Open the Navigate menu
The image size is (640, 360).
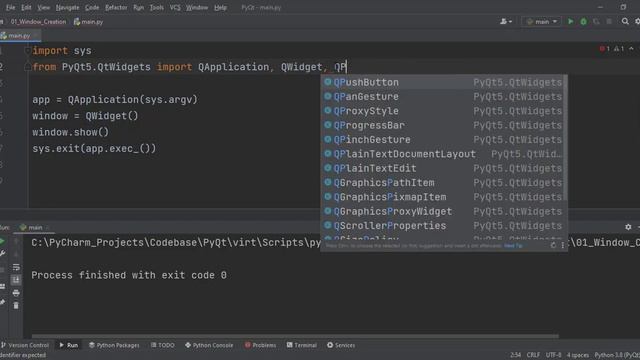tap(67, 7)
